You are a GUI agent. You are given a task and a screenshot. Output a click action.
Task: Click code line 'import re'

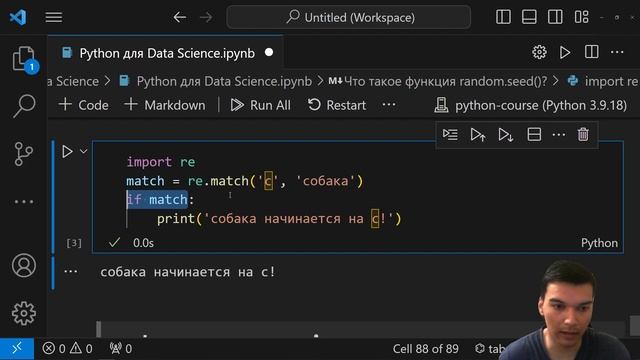pyautogui.click(x=161, y=162)
